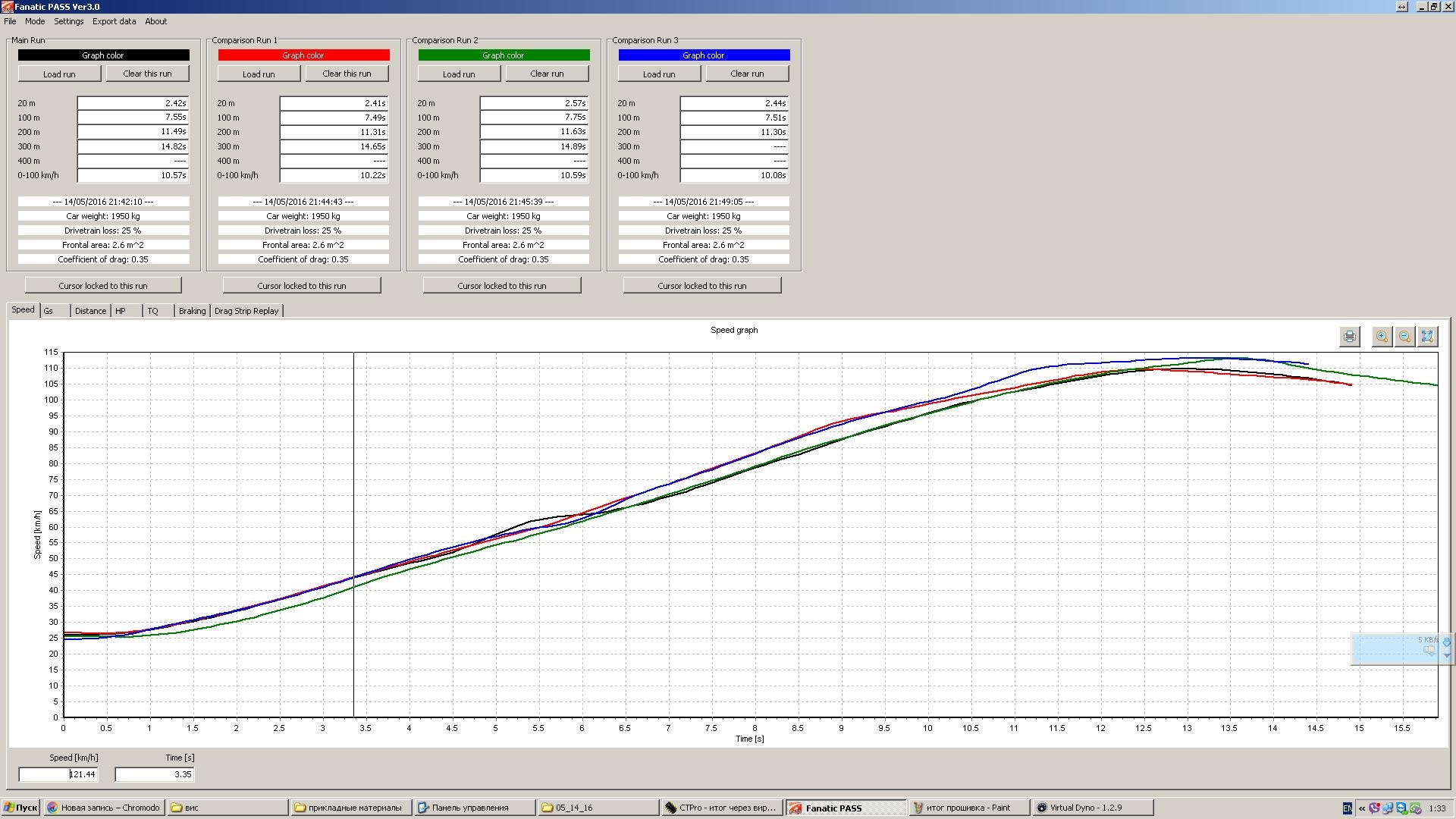Change Main Run black graph color
Screen dimensions: 1456x819
(x=104, y=55)
